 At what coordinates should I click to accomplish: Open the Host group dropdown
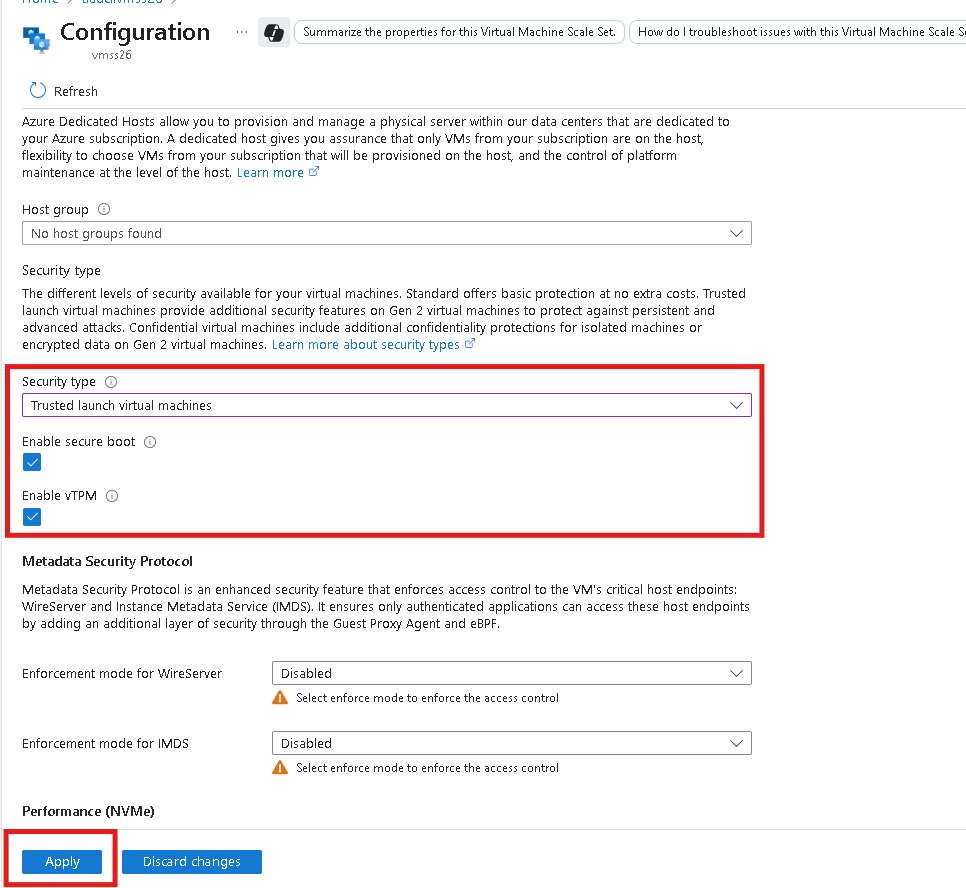pos(386,233)
